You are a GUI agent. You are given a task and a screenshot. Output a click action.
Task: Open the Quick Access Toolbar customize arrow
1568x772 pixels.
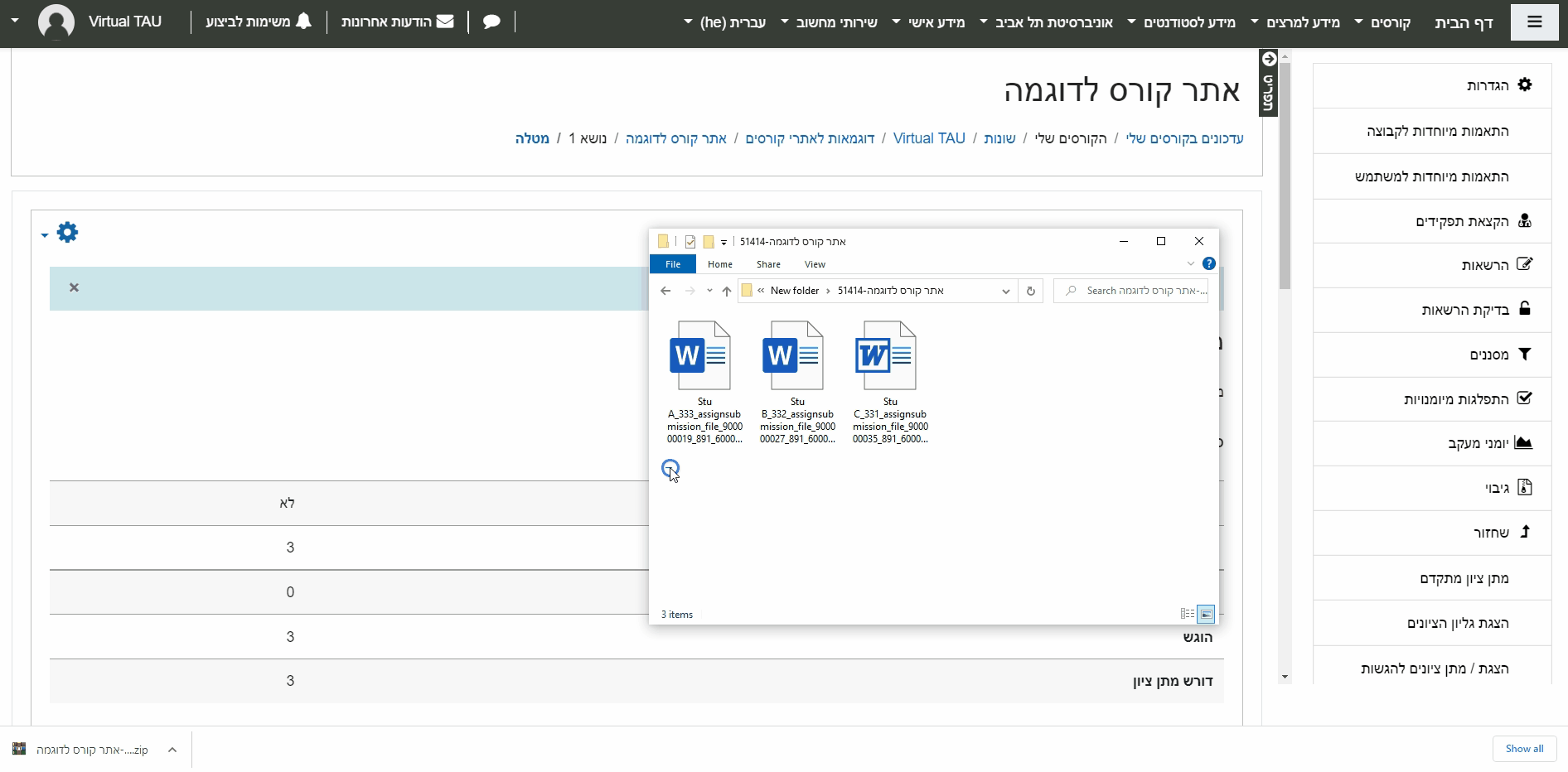(x=724, y=242)
